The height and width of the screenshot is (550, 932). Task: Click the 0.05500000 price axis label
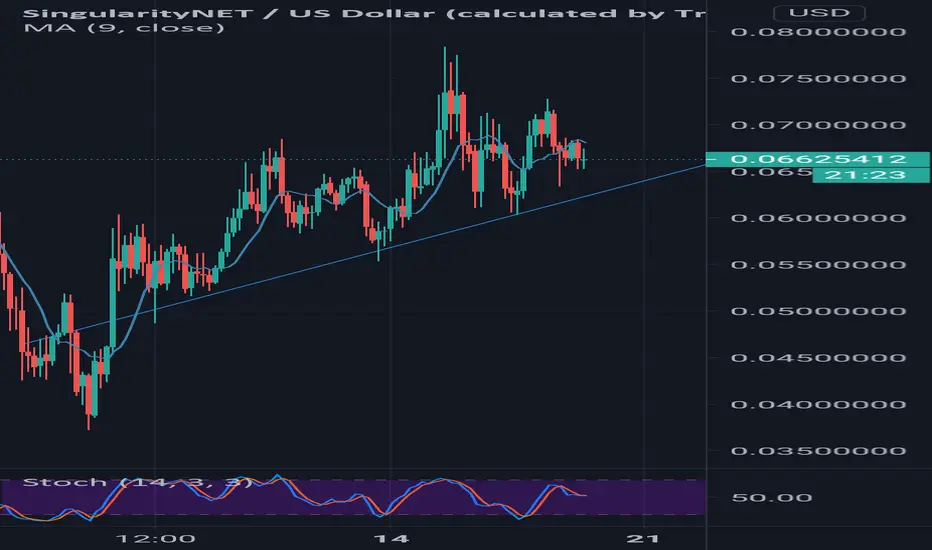[818, 265]
